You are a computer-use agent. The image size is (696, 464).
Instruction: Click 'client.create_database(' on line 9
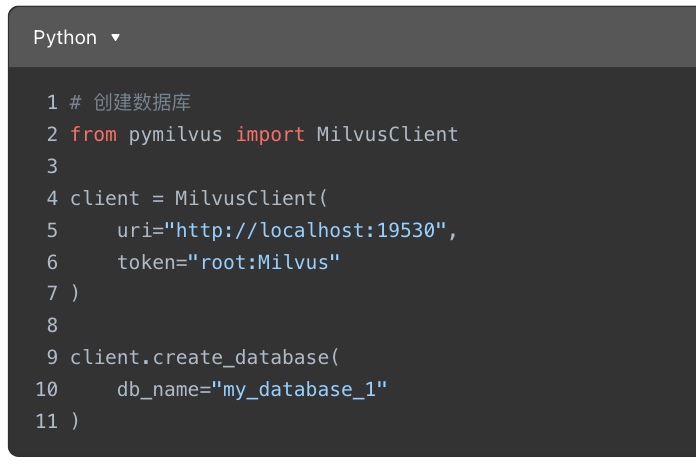pos(205,357)
